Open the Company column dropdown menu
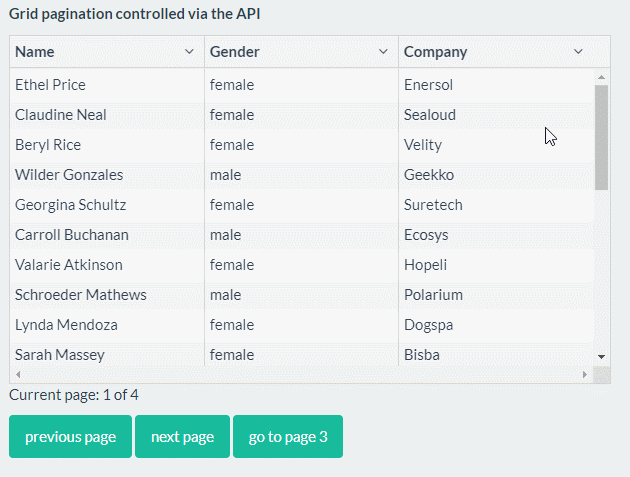 (x=578, y=52)
